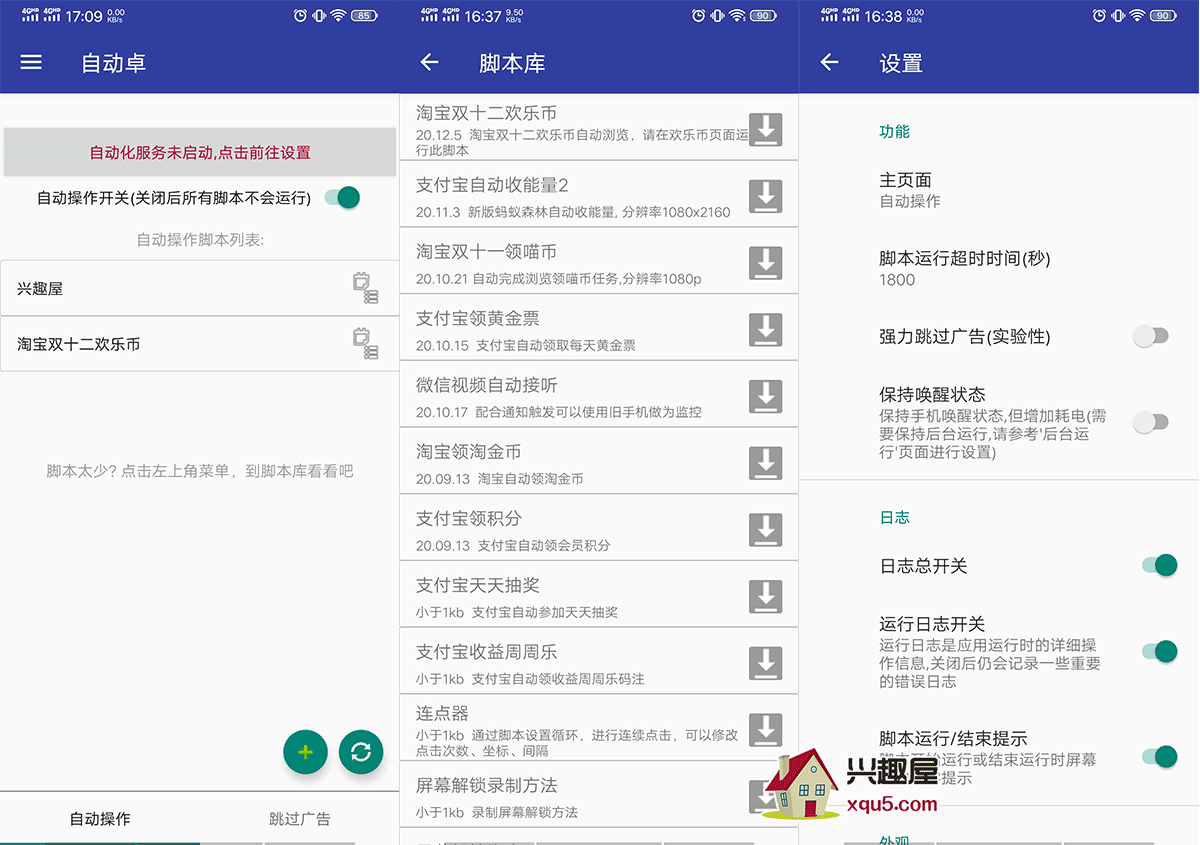This screenshot has width=1200, height=845.
Task: Tap the 日志 section header in settings
Action: point(895,517)
